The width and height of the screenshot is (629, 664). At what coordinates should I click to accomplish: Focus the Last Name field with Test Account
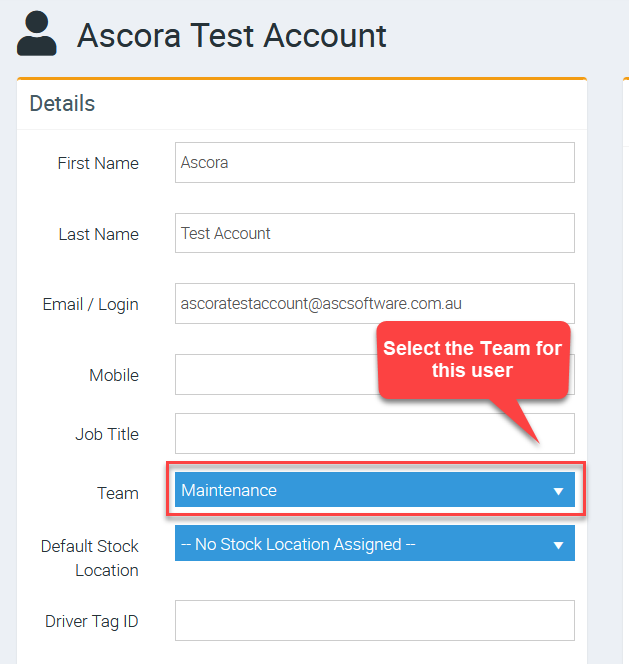374,233
